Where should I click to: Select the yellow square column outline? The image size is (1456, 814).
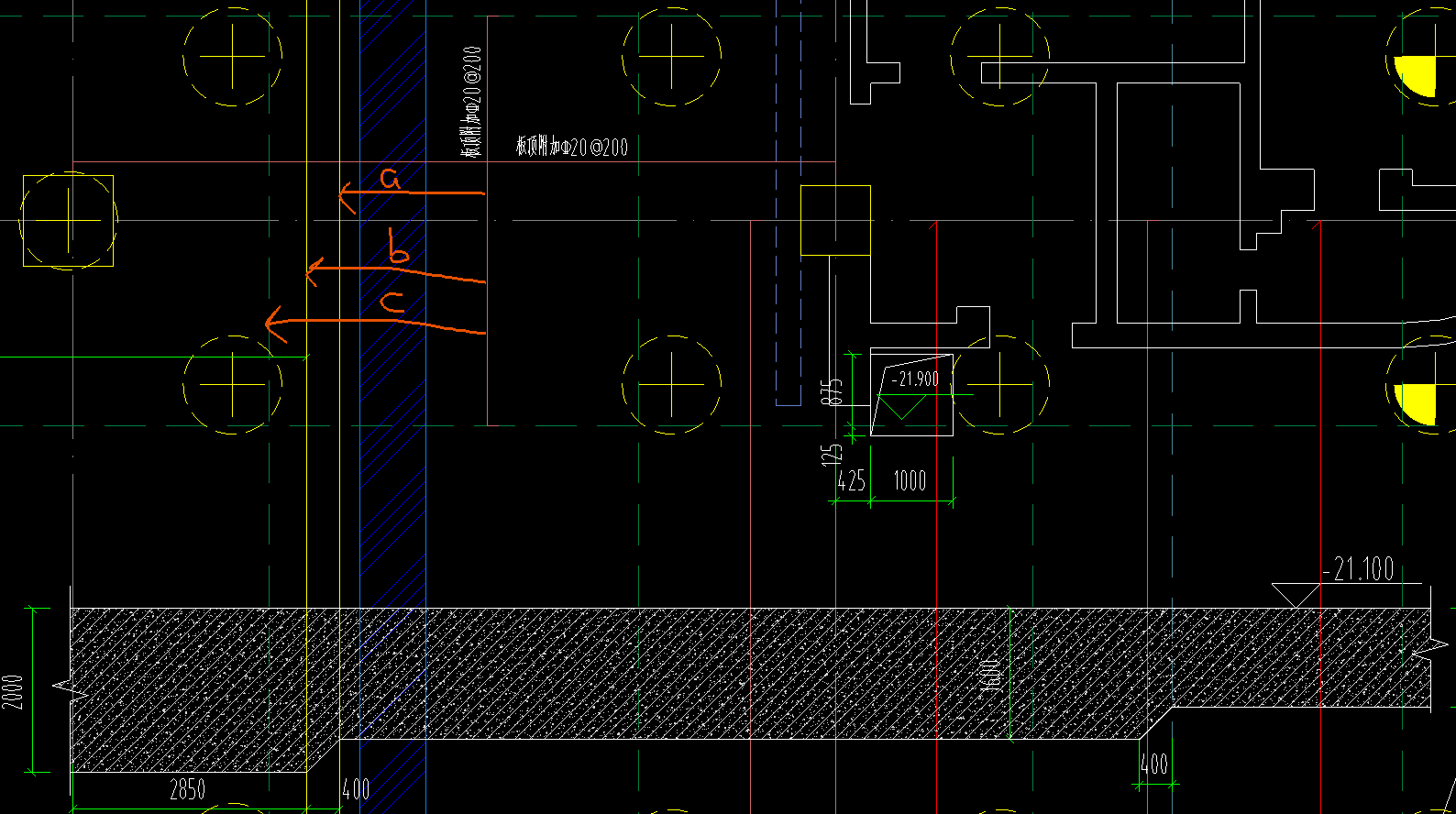point(836,220)
